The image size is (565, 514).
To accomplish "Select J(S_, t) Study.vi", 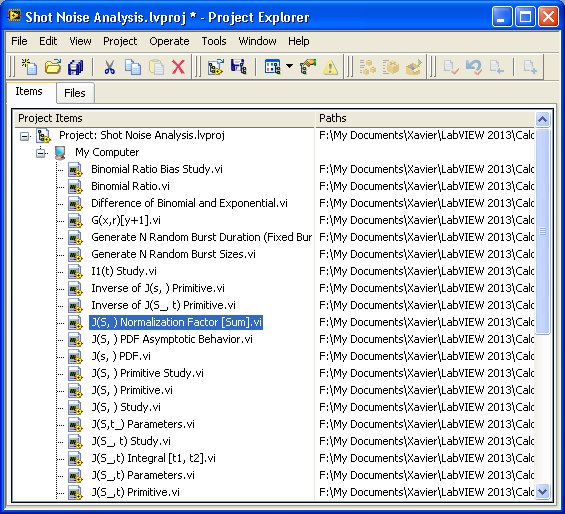I will point(131,441).
